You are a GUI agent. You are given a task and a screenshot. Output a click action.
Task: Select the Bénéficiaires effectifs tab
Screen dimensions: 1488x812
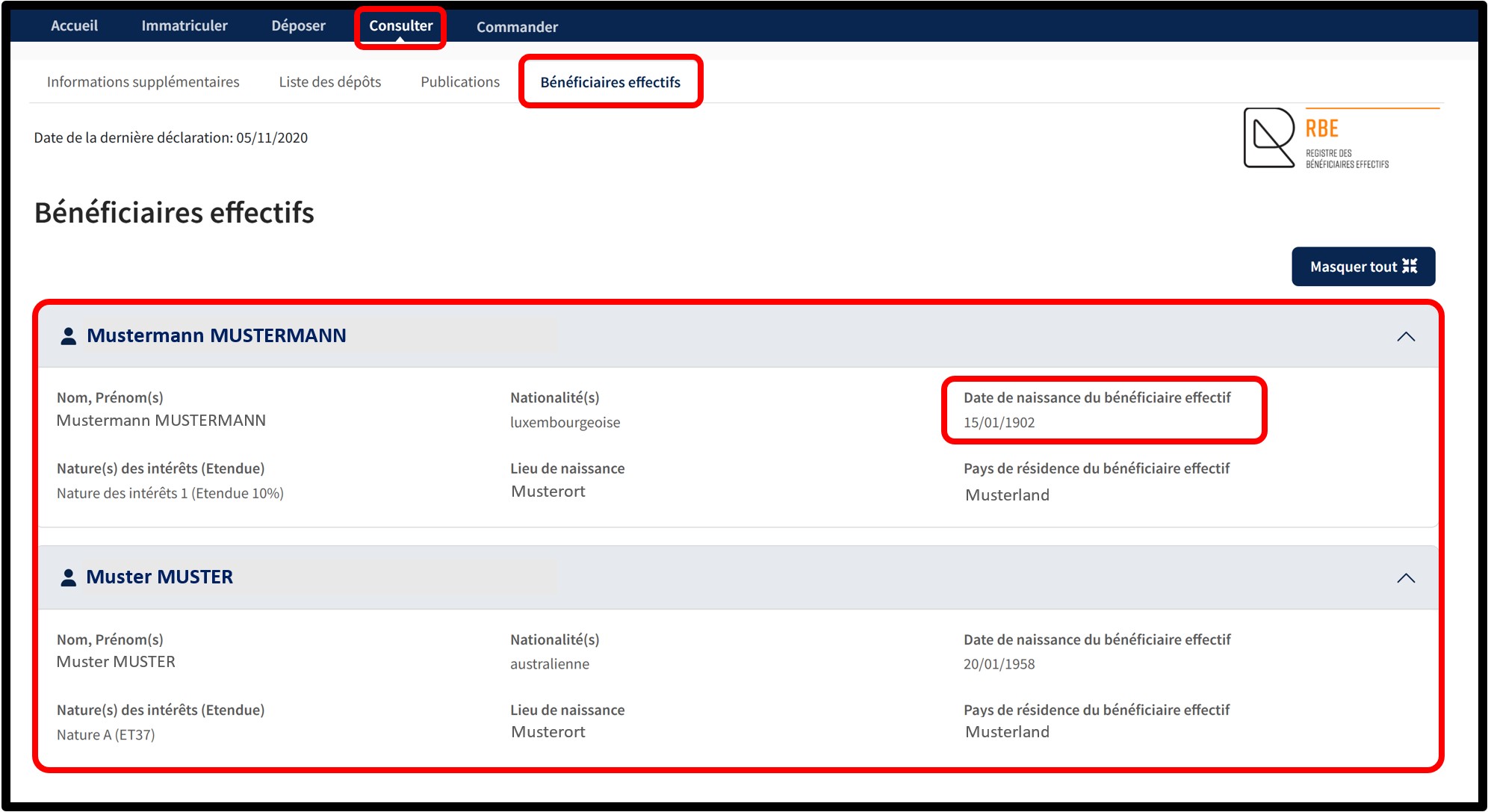click(x=610, y=82)
